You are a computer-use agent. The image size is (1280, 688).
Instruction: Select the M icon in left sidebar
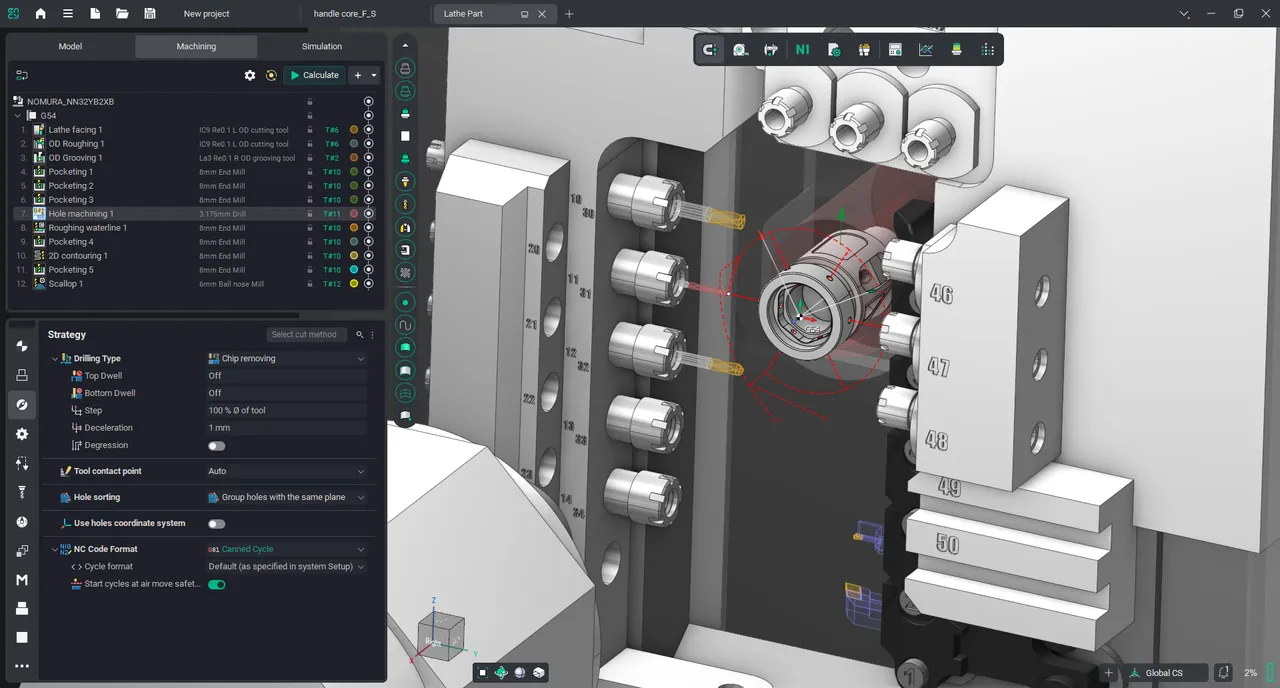(x=22, y=580)
